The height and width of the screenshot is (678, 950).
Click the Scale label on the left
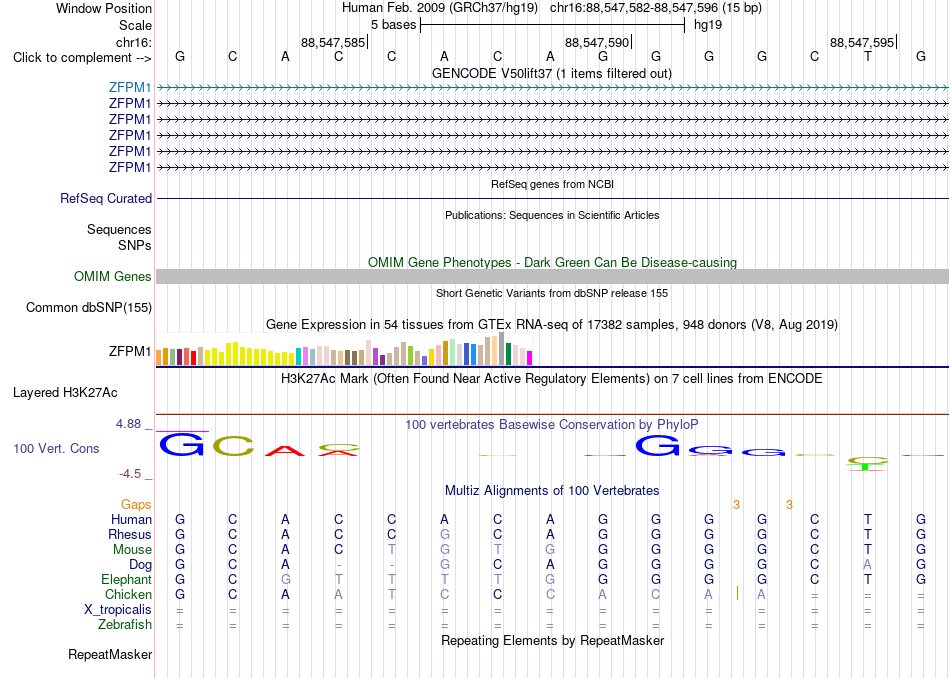pos(135,25)
